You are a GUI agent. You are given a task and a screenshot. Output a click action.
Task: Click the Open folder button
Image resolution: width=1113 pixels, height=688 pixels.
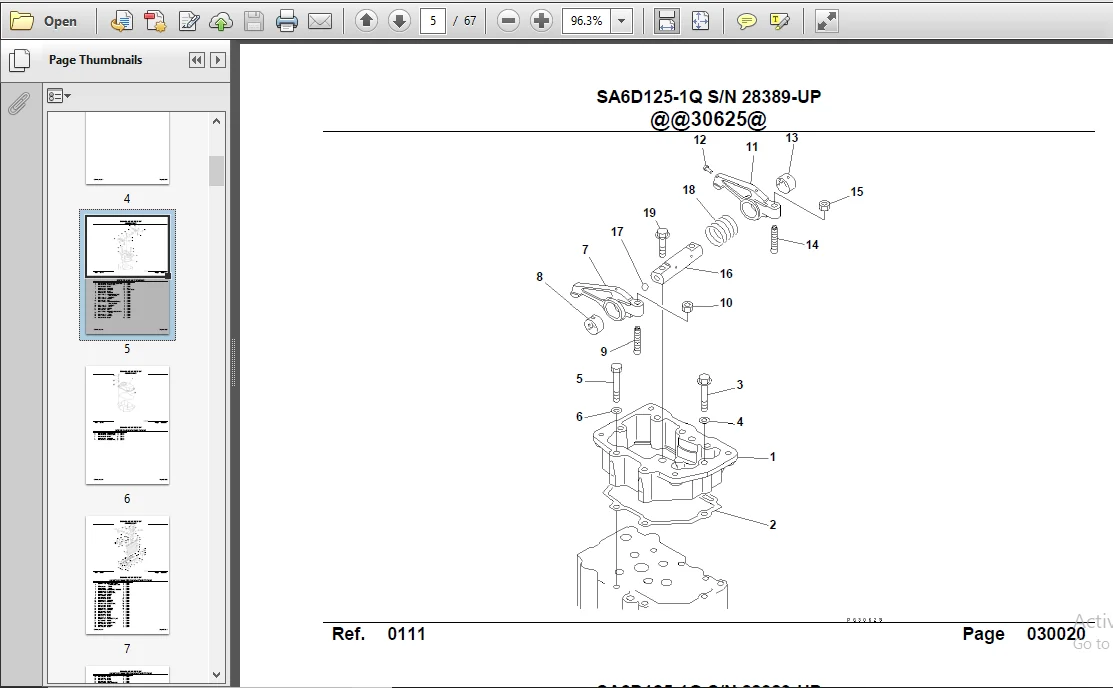coord(44,21)
